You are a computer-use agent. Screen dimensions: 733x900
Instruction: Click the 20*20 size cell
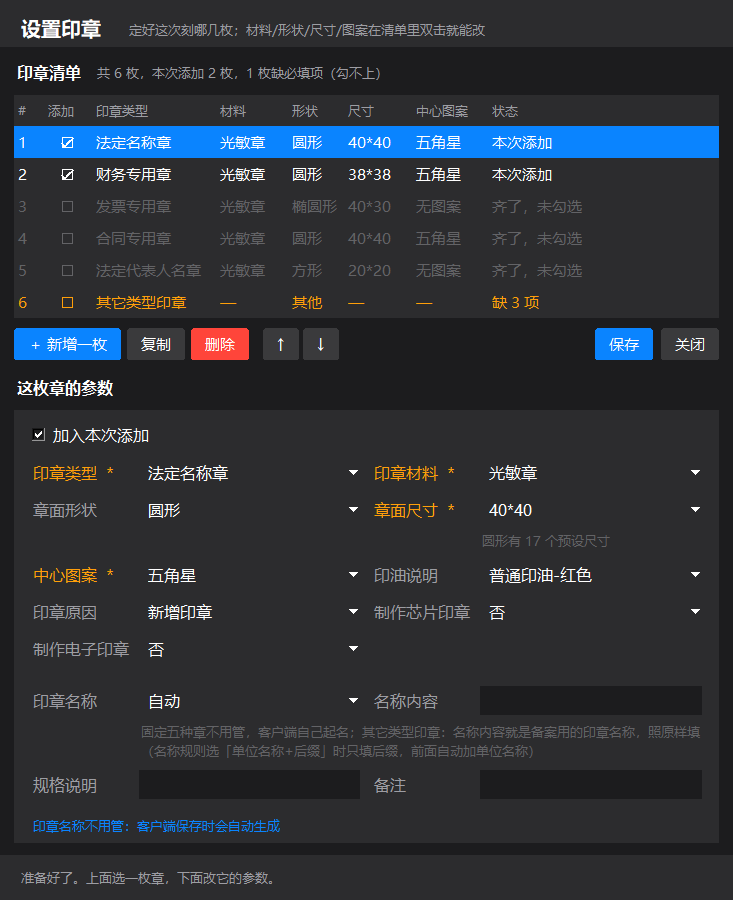[x=369, y=271]
